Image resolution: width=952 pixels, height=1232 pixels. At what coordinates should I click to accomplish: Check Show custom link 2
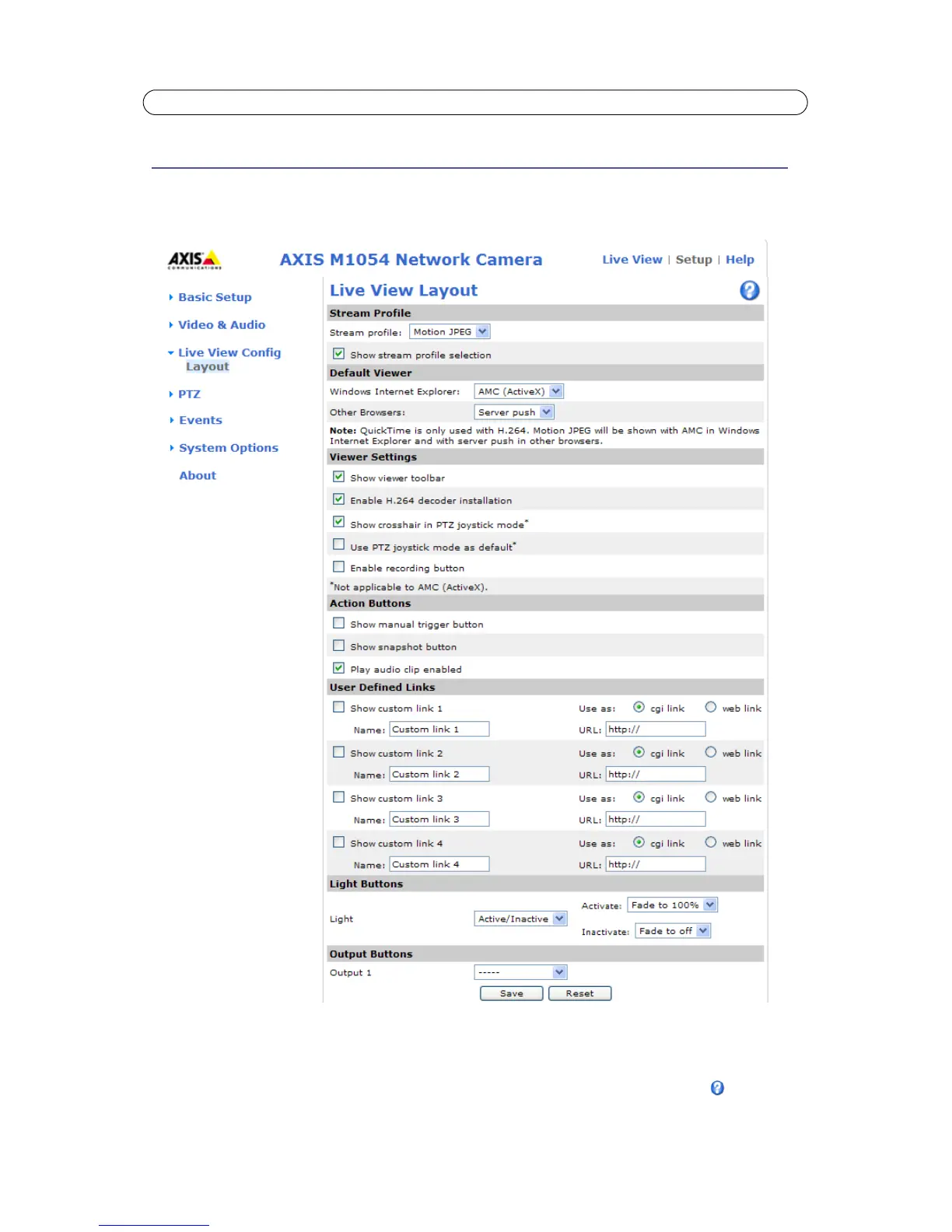(x=338, y=752)
